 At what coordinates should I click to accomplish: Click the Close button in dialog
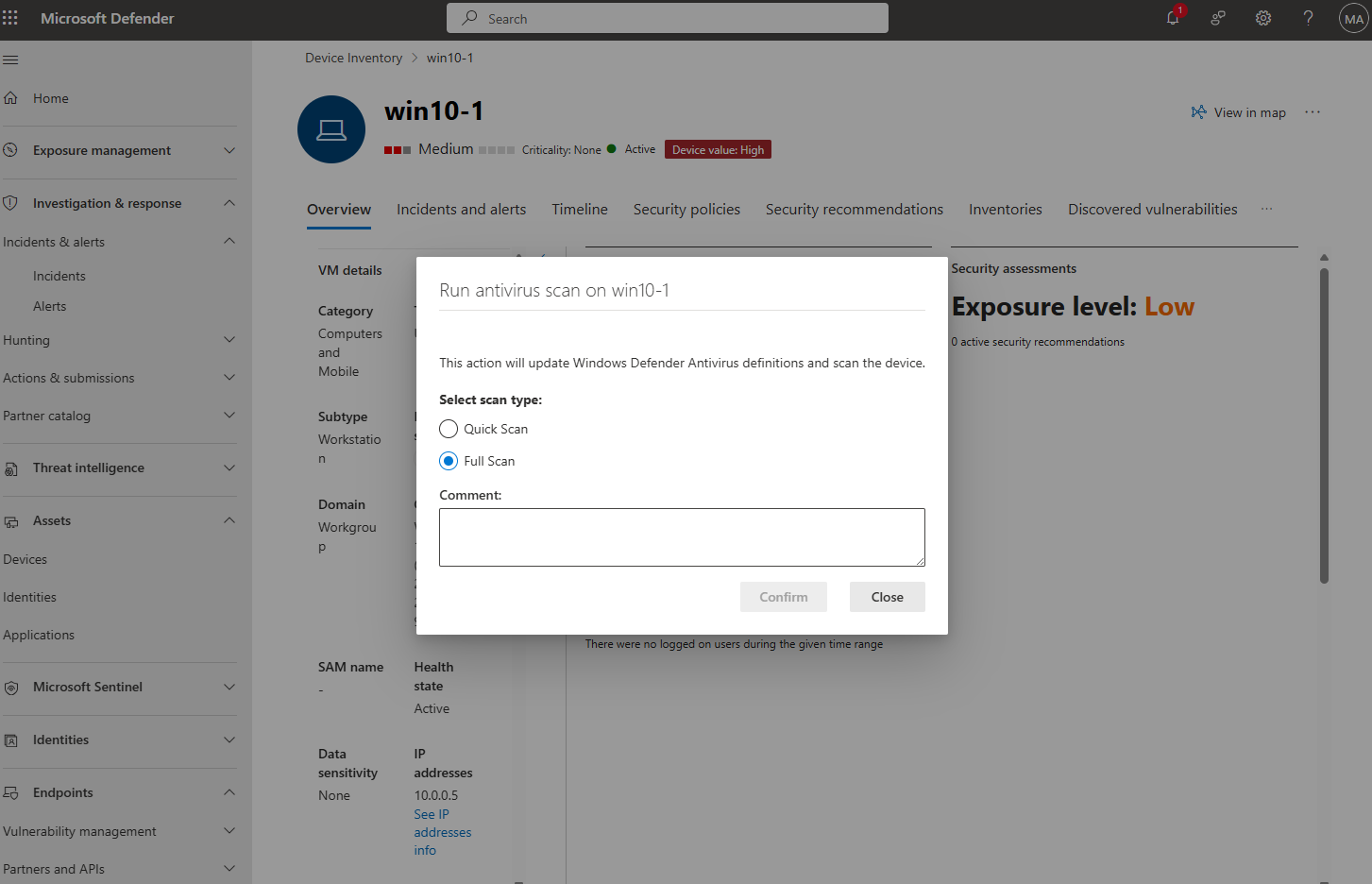coord(888,597)
